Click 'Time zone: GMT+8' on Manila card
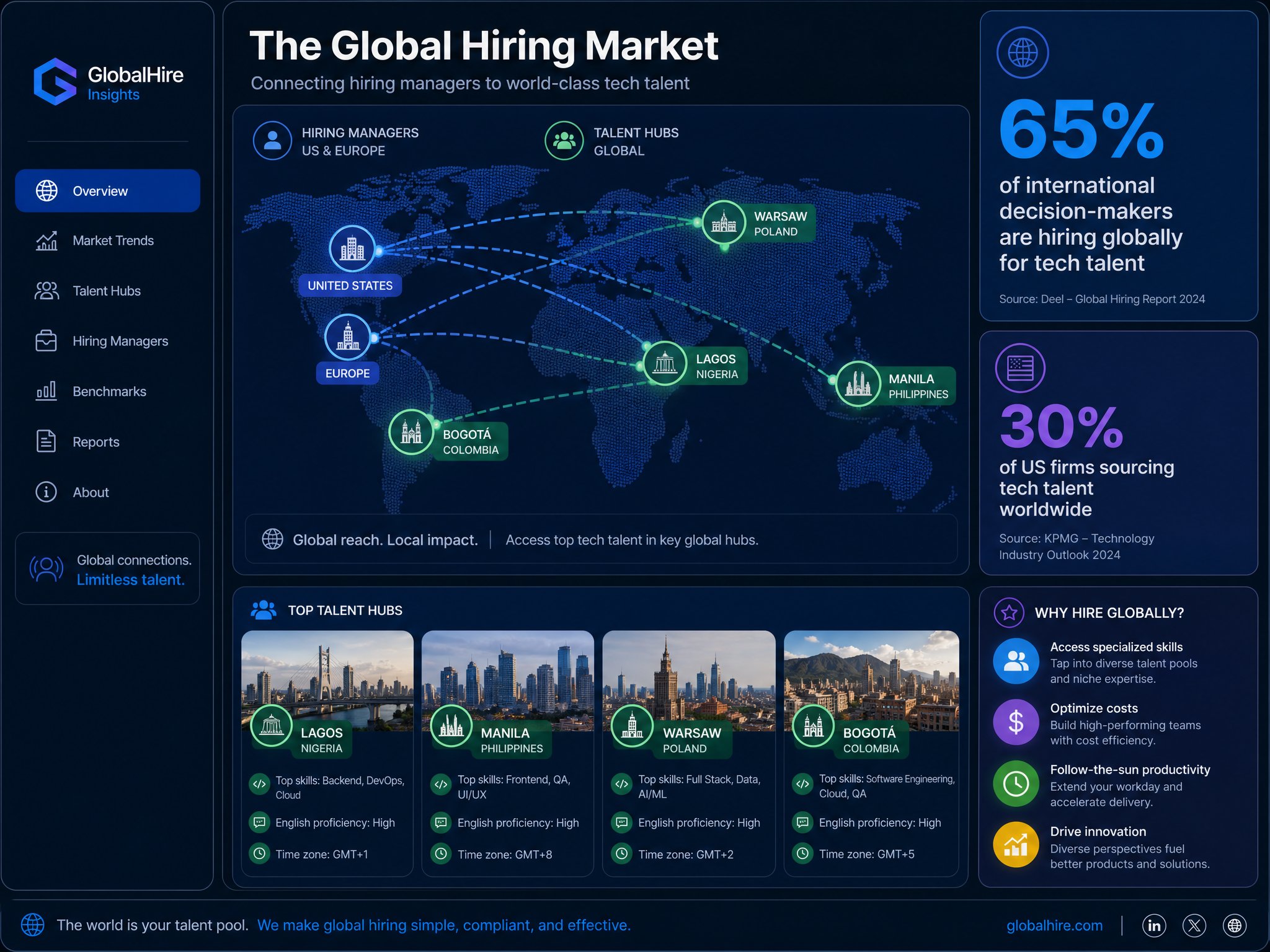This screenshot has height=952, width=1270. pos(505,854)
